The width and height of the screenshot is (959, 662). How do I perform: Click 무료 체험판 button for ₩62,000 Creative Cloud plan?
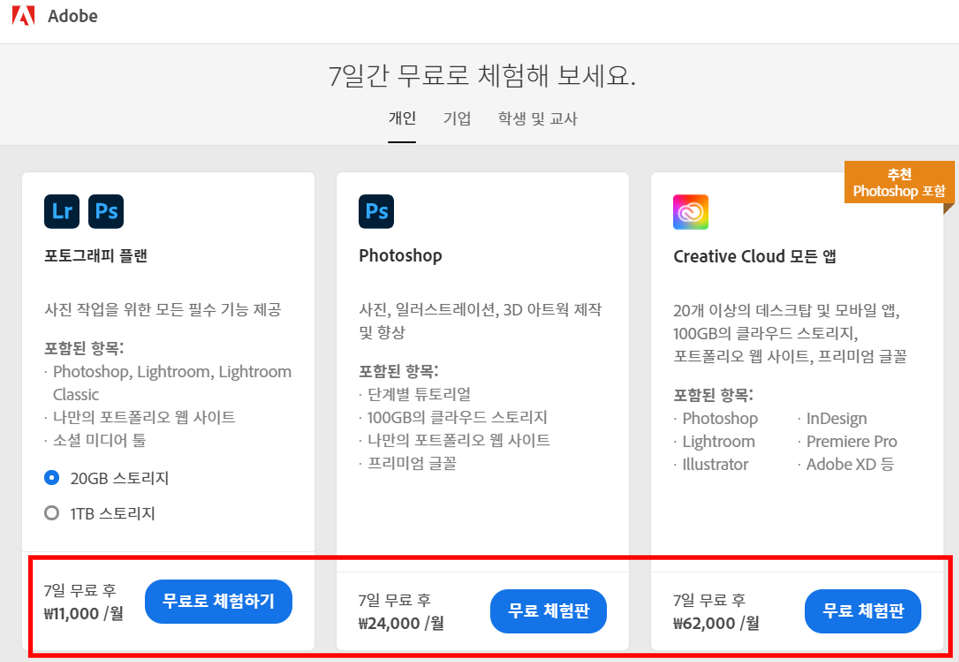coord(862,611)
